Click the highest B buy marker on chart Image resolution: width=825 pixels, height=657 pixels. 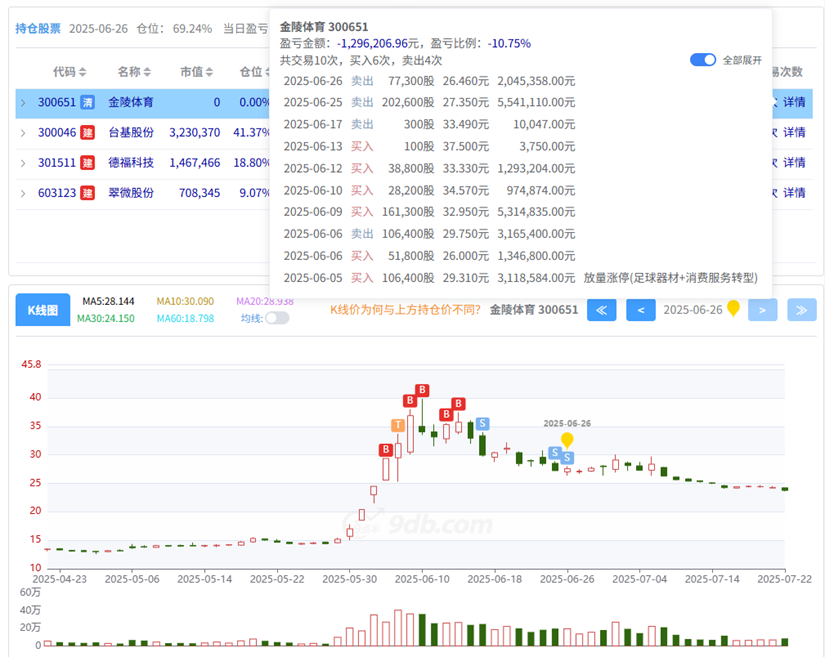coord(422,390)
